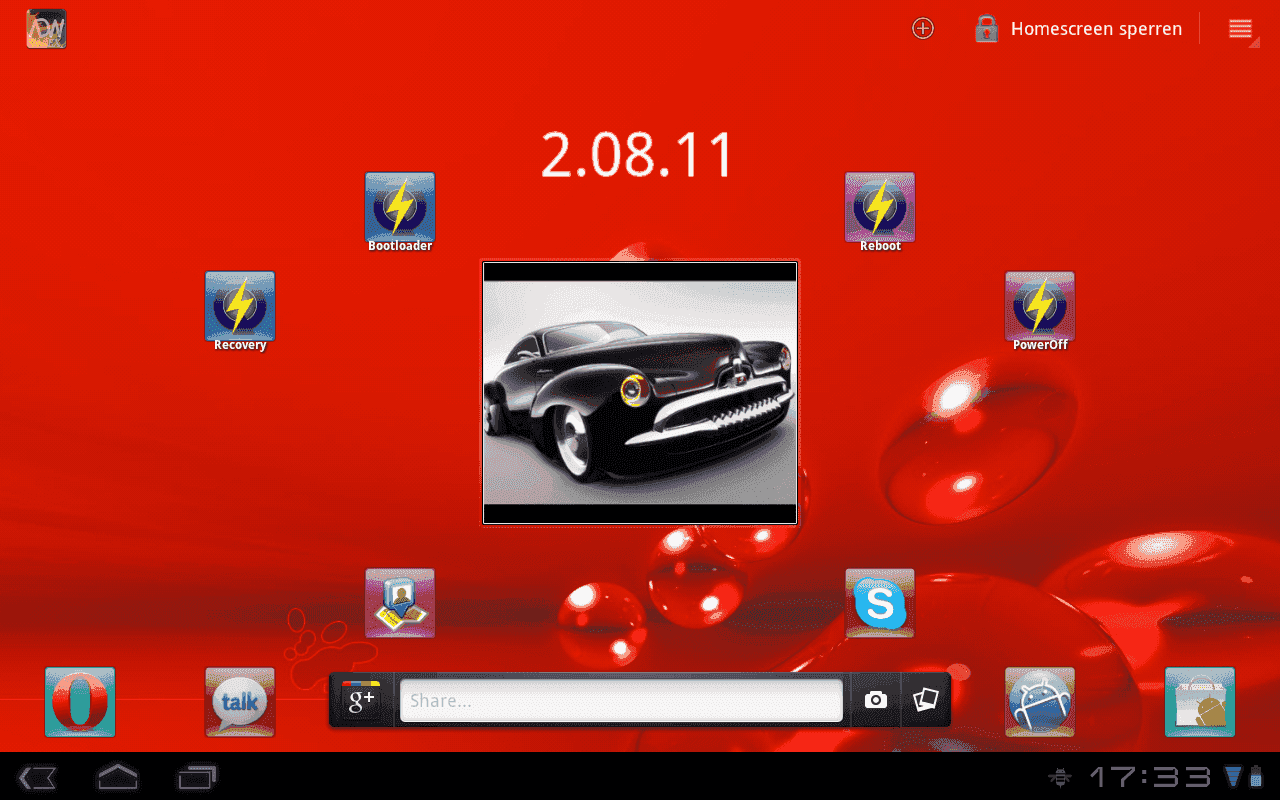Open the launcher menu at top right

[x=1240, y=29]
